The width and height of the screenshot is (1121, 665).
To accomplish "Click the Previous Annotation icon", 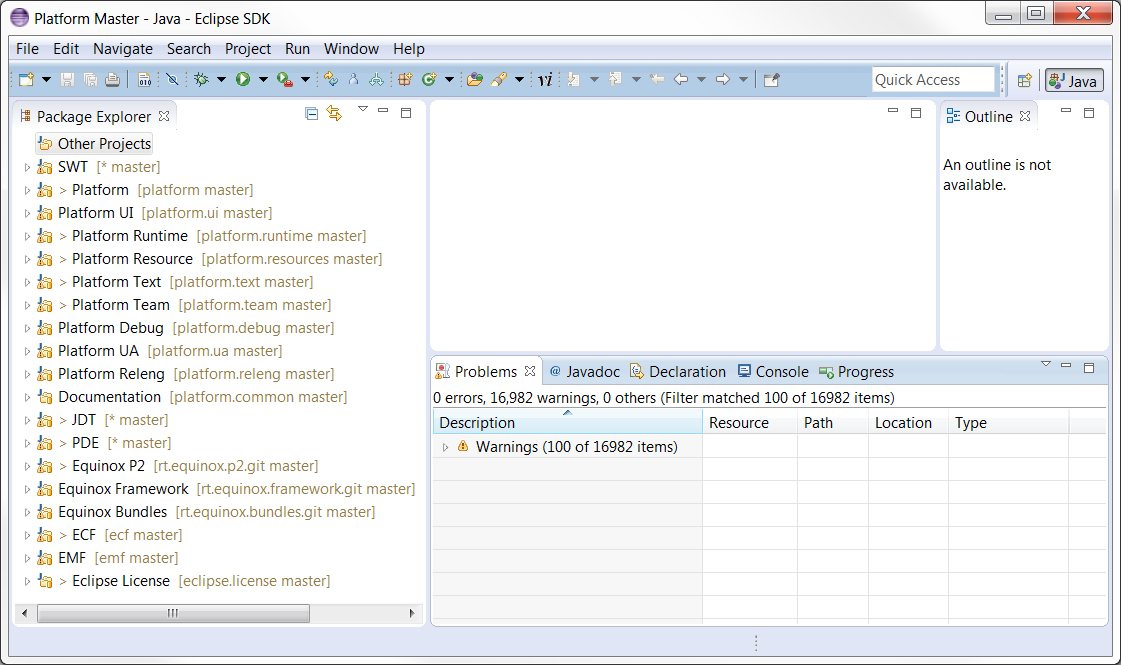I will [x=616, y=79].
